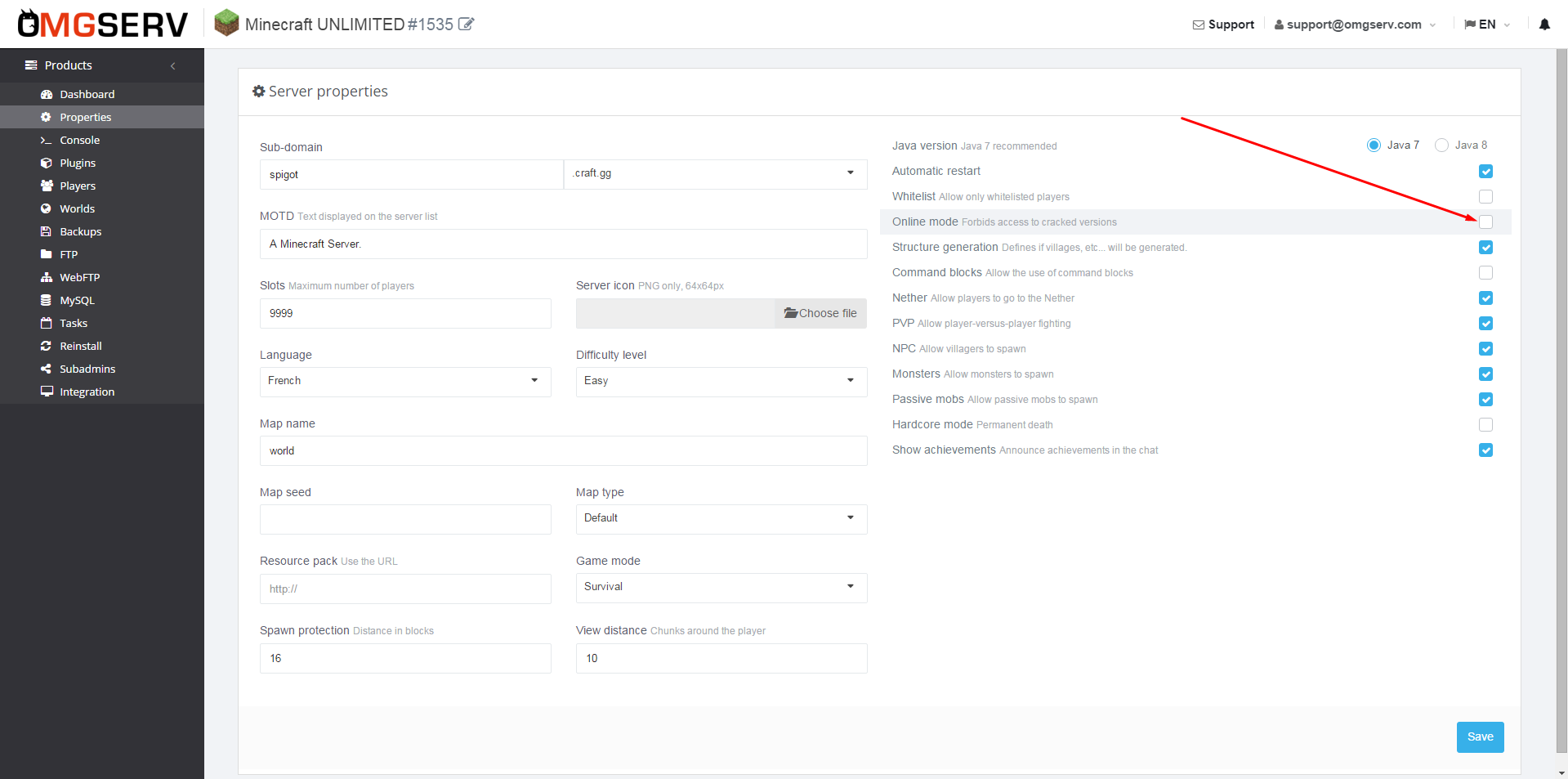Open the Language dropdown showing French
Image resolution: width=1568 pixels, height=779 pixels.
[405, 382]
